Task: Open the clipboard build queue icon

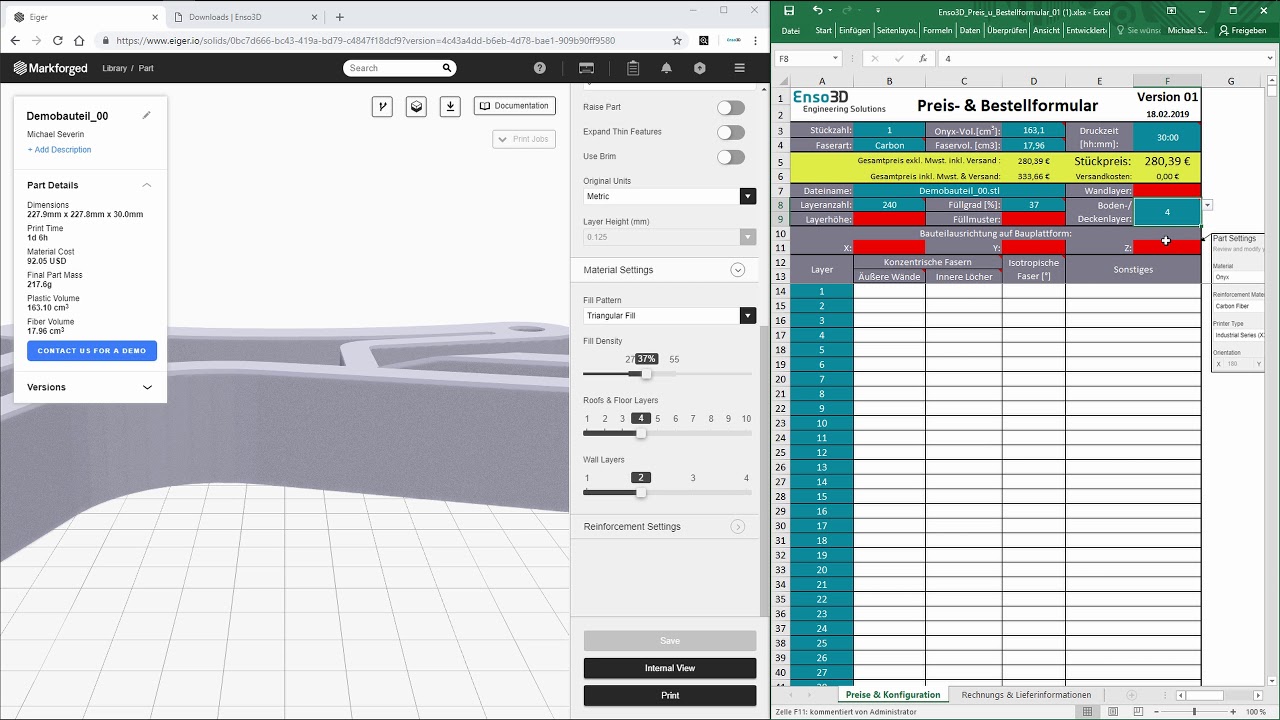Action: click(x=633, y=68)
